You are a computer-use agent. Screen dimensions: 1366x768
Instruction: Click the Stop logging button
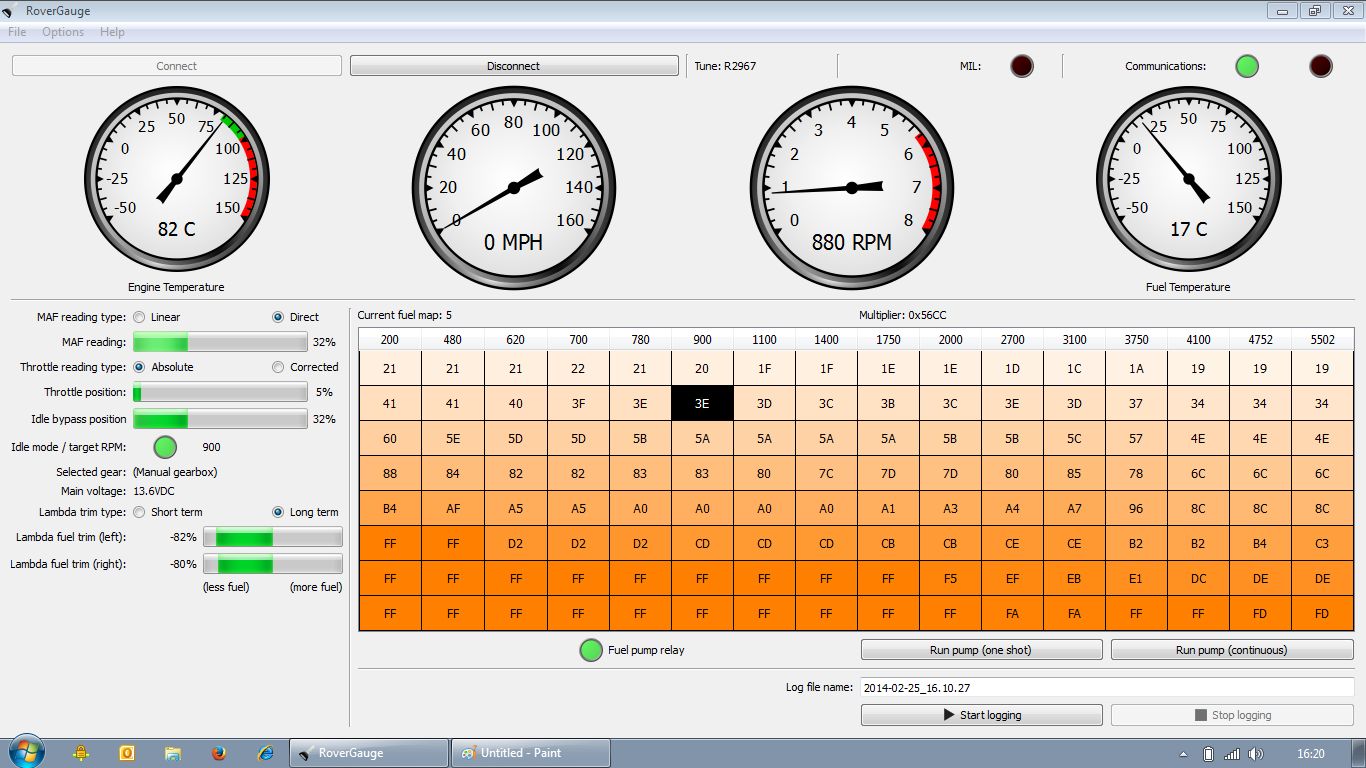pyautogui.click(x=1232, y=715)
